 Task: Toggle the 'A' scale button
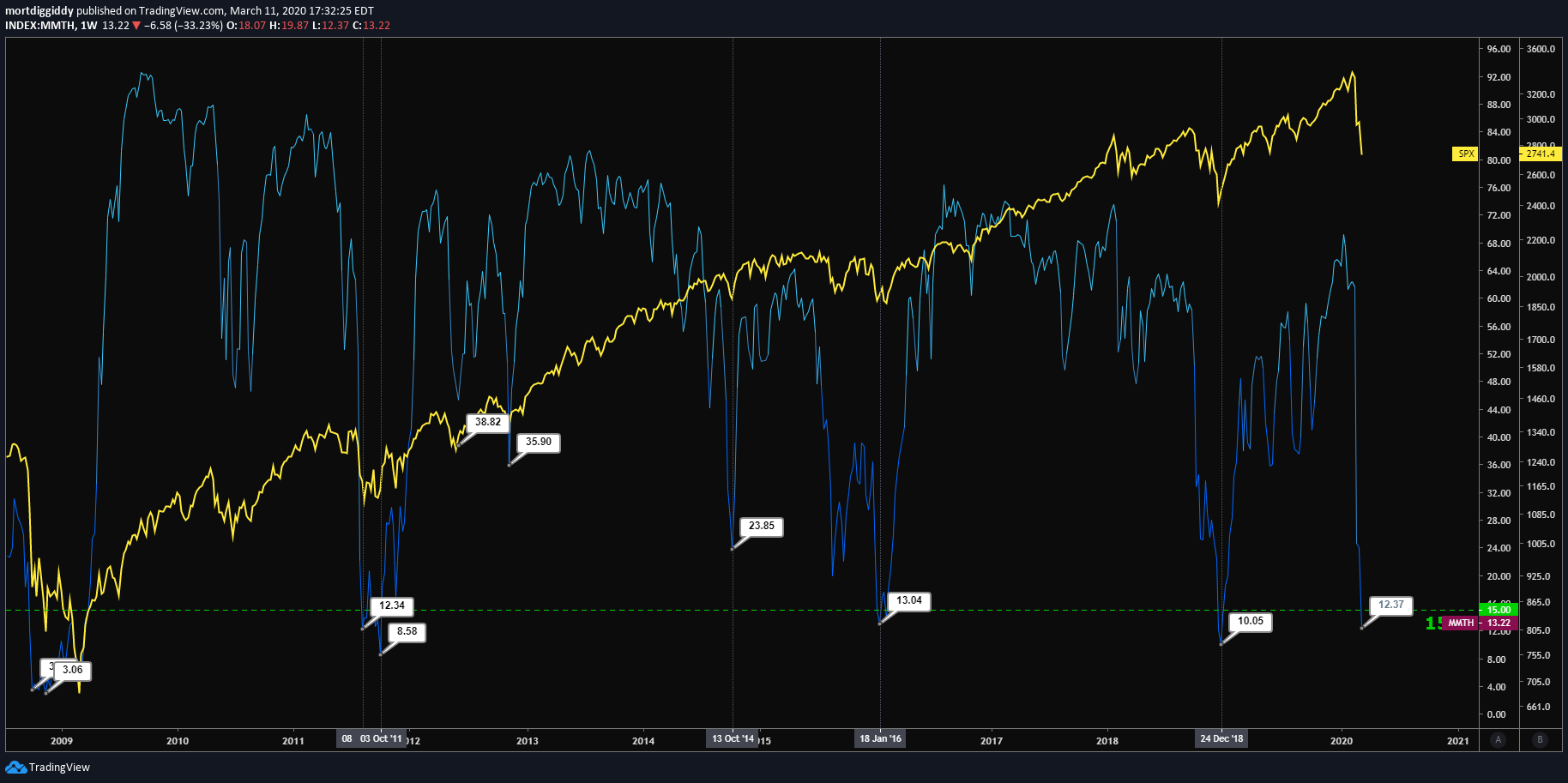point(1499,739)
